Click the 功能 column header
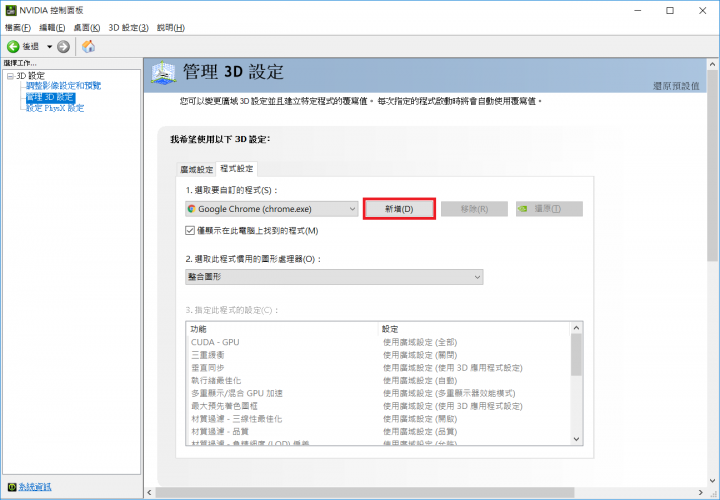This screenshot has height=500, width=720. coord(282,329)
